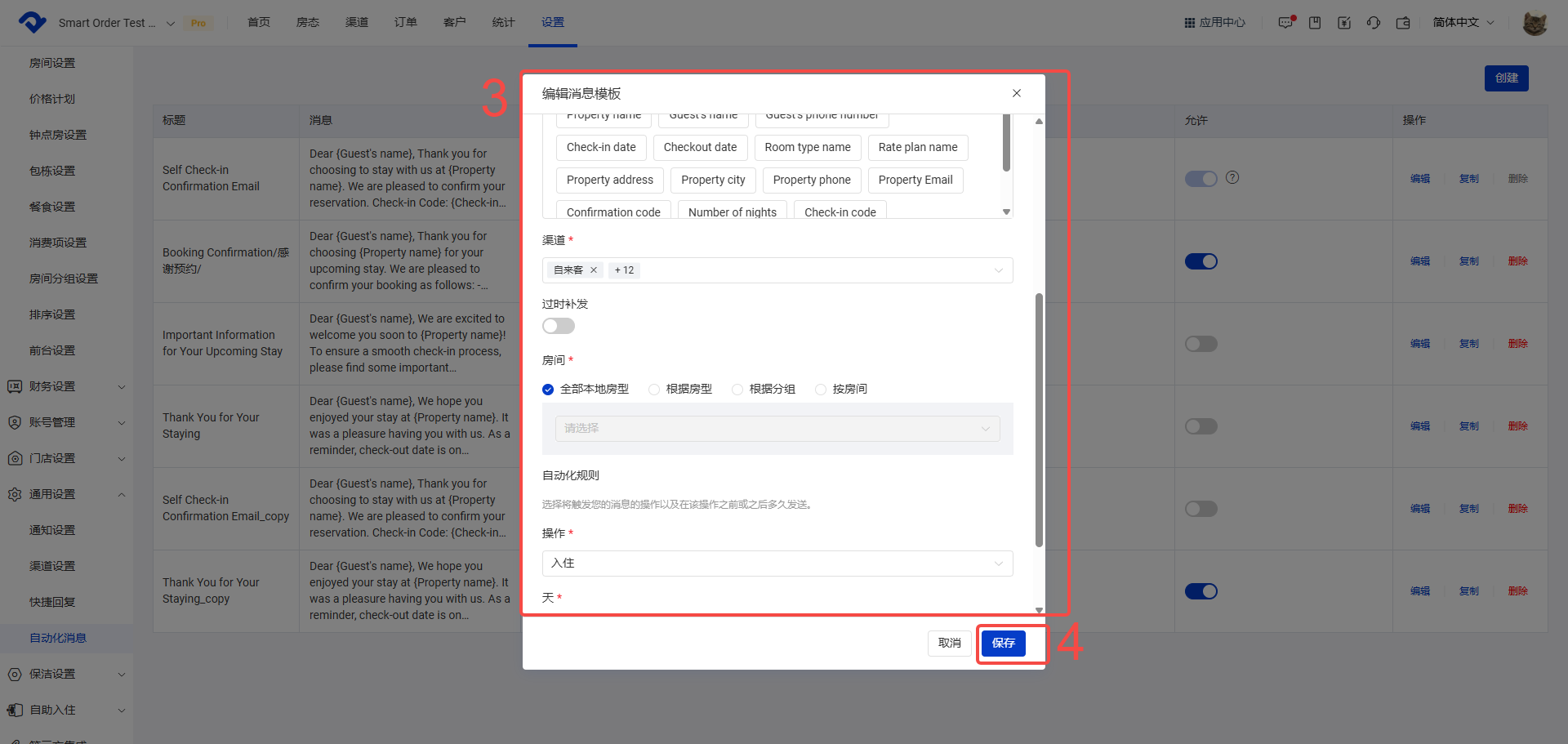The width and height of the screenshot is (1568, 744).
Task: Click the 保存 button
Action: [1003, 644]
